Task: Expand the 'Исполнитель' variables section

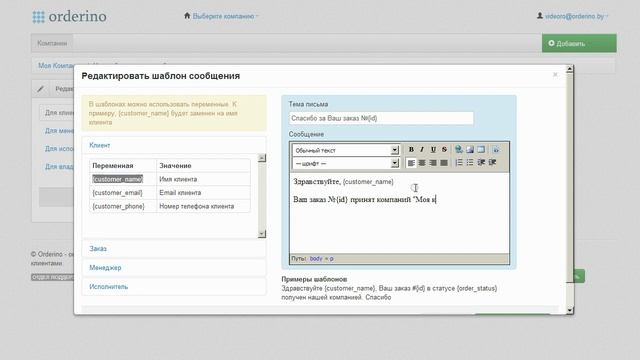Action: 109,287
